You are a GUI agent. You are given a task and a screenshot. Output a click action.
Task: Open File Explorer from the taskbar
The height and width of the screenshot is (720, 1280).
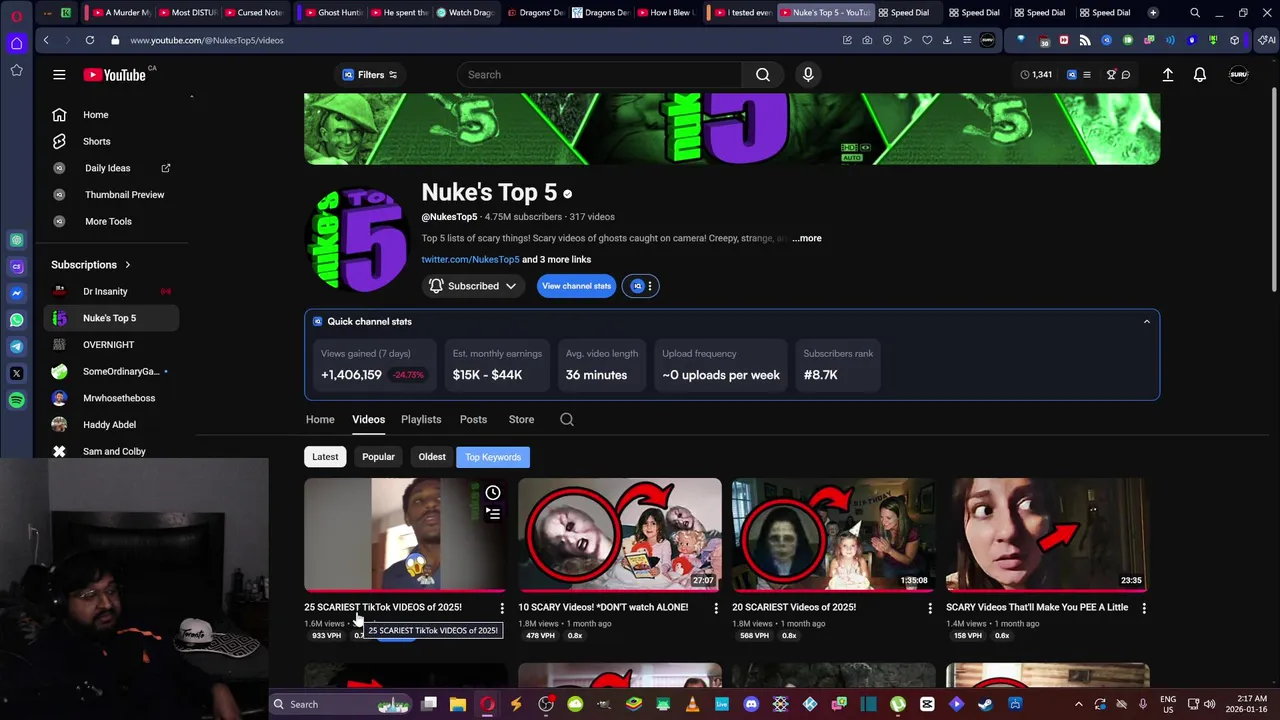(458, 704)
